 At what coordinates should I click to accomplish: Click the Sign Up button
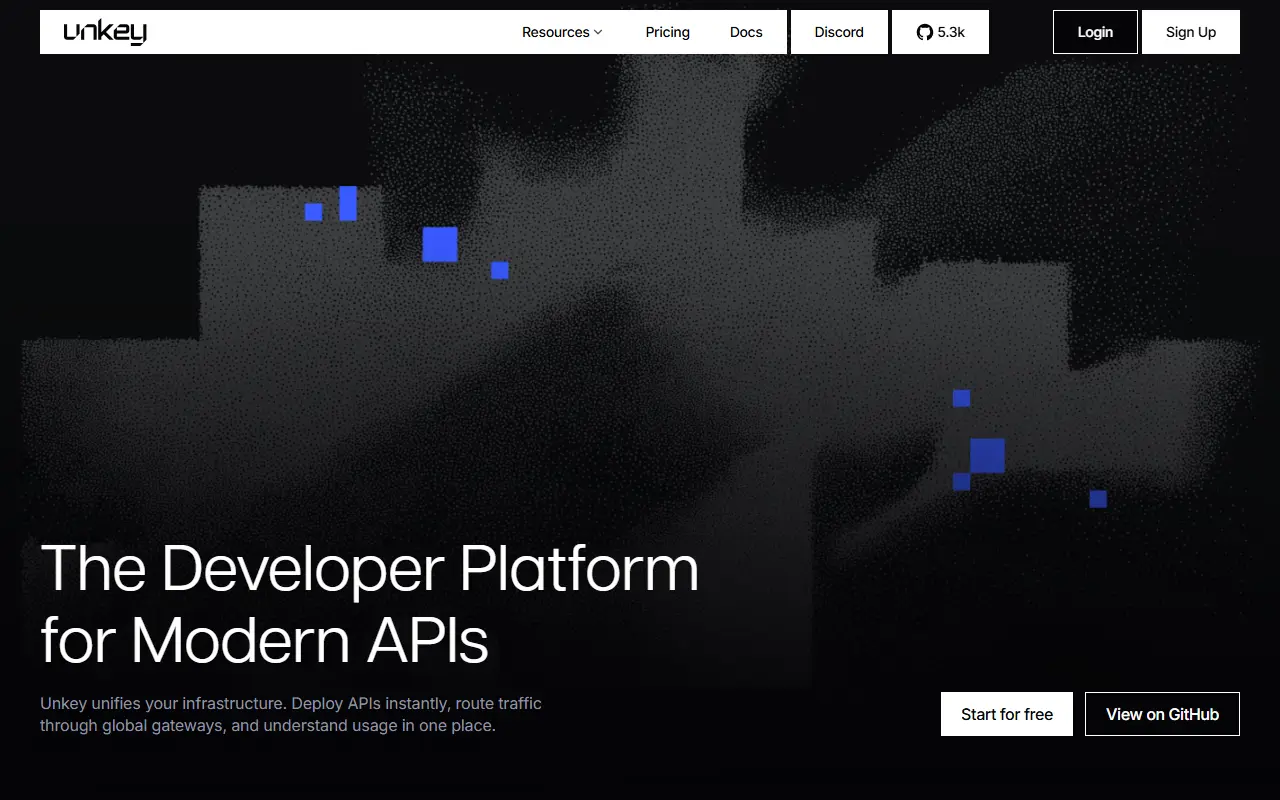point(1191,32)
